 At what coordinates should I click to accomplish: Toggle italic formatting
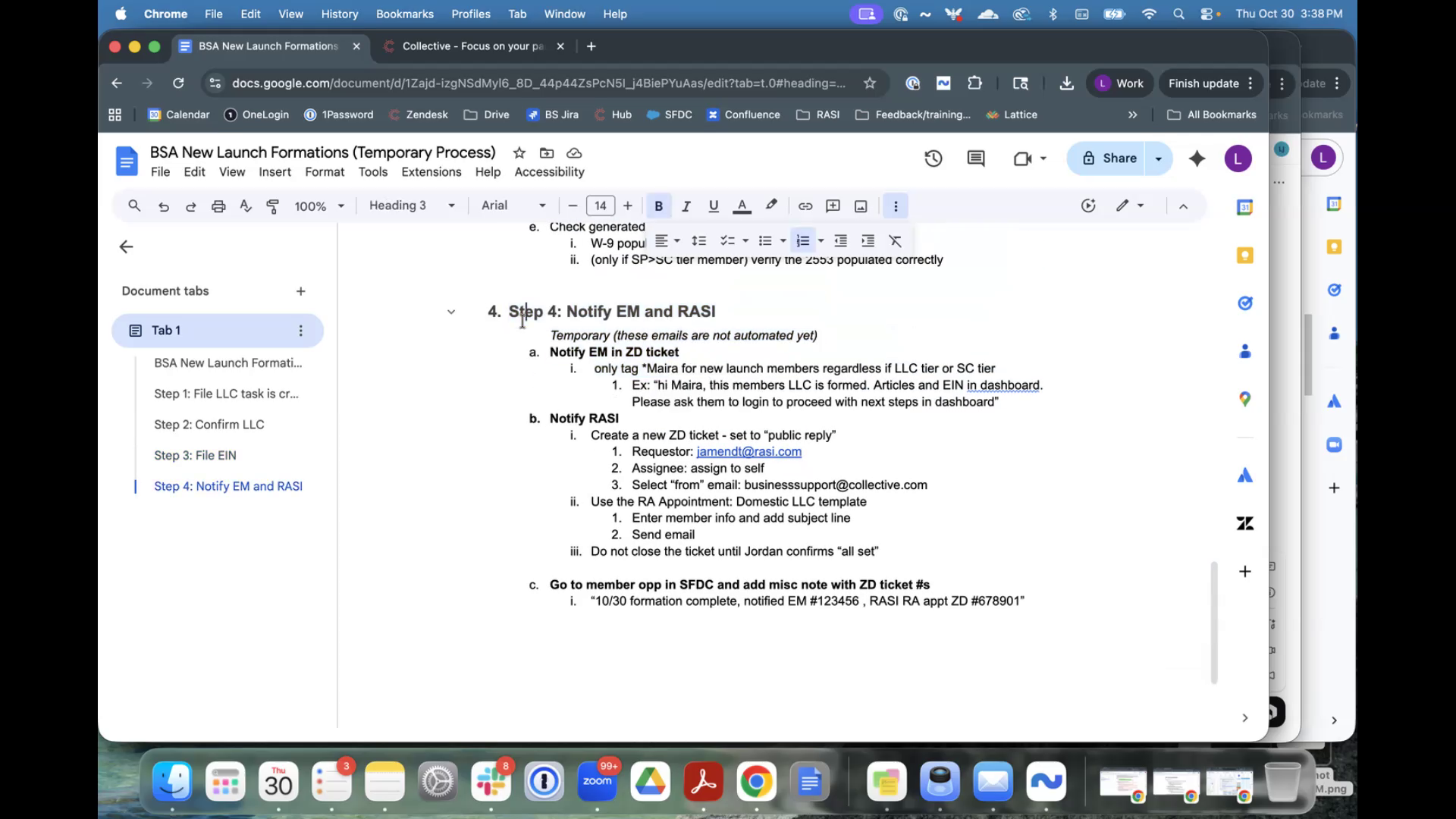coord(686,206)
